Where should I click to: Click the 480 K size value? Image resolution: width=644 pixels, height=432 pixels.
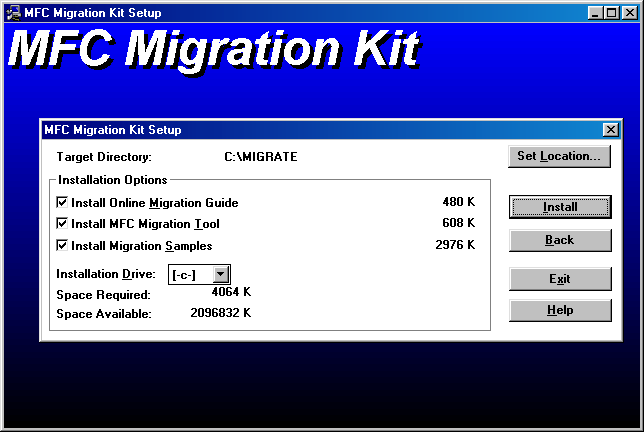click(459, 202)
